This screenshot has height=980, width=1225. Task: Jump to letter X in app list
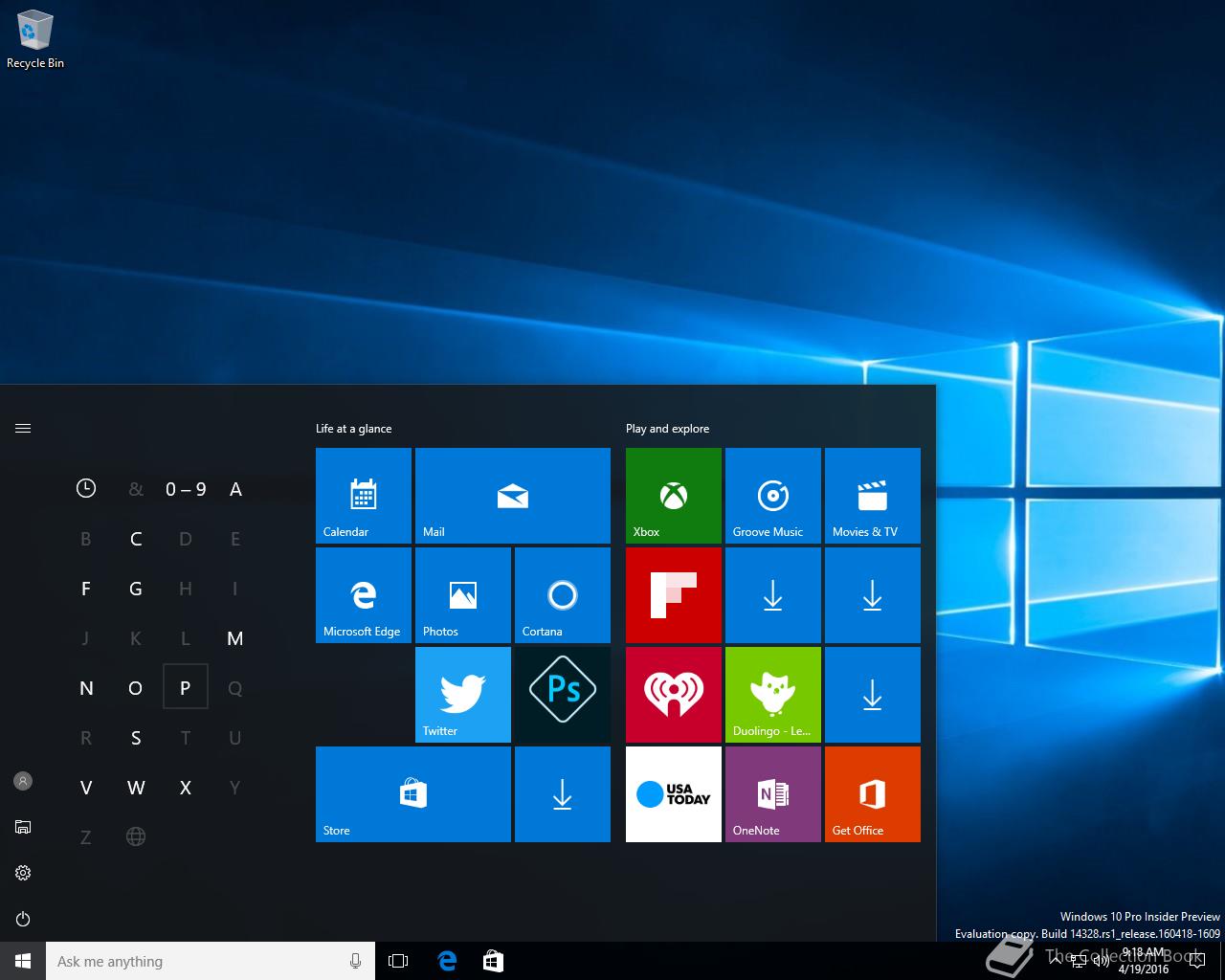coord(186,788)
